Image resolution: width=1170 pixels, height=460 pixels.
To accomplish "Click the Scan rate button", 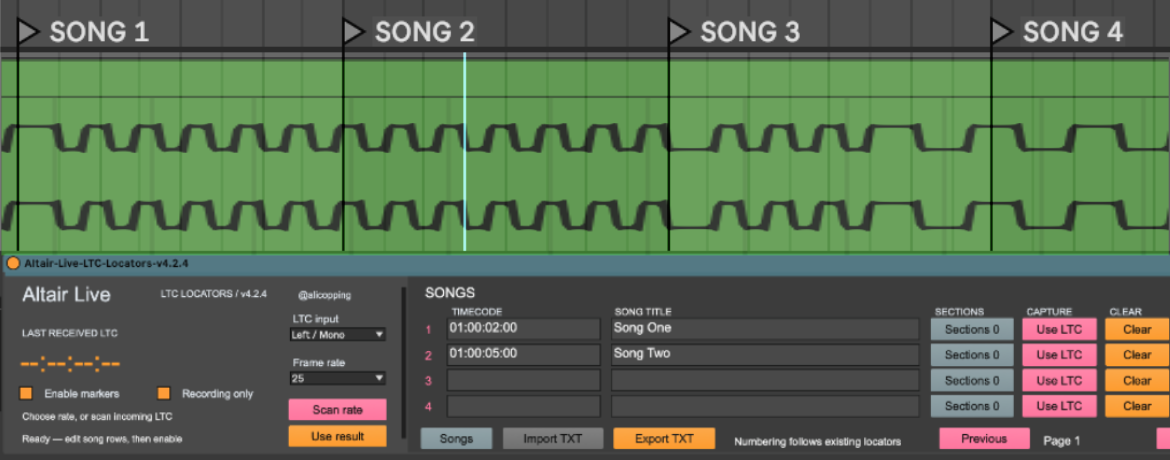I will (x=337, y=410).
